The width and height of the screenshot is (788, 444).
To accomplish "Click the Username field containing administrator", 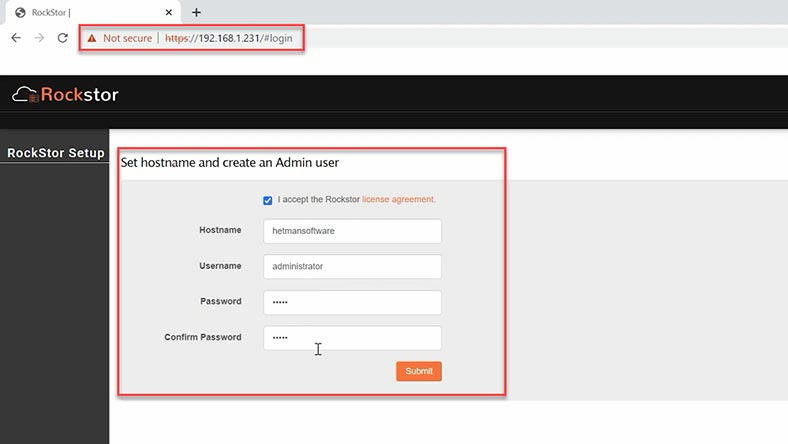I will 352,267.
